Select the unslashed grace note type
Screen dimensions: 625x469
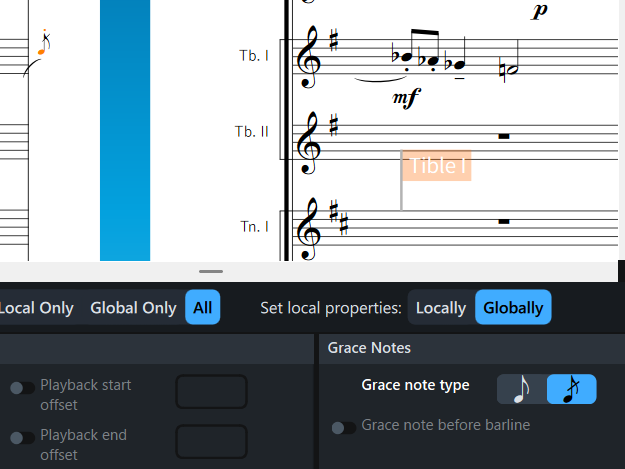(x=521, y=389)
